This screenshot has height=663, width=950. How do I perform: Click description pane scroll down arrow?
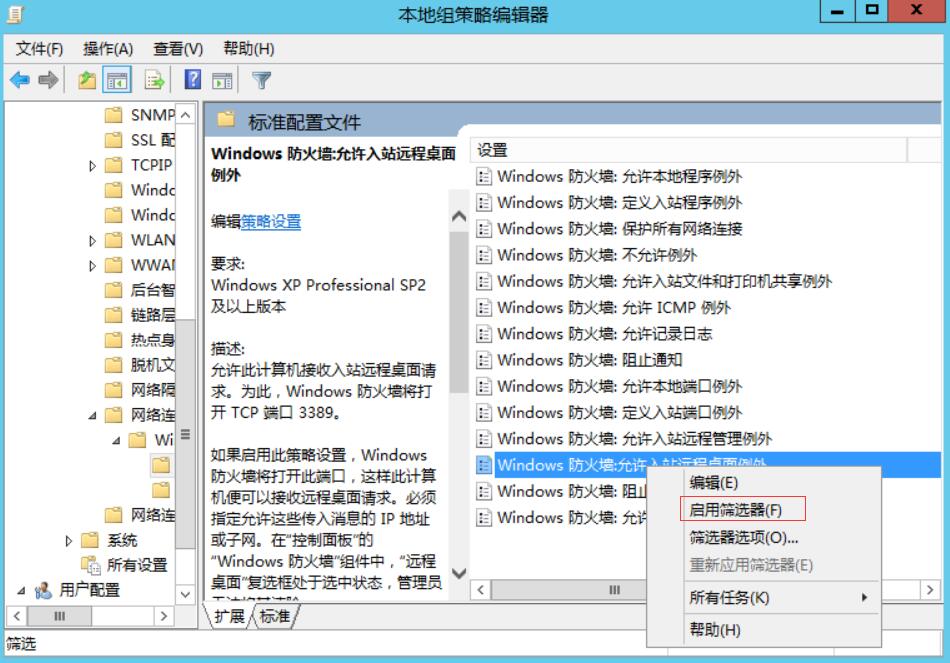pyautogui.click(x=459, y=573)
